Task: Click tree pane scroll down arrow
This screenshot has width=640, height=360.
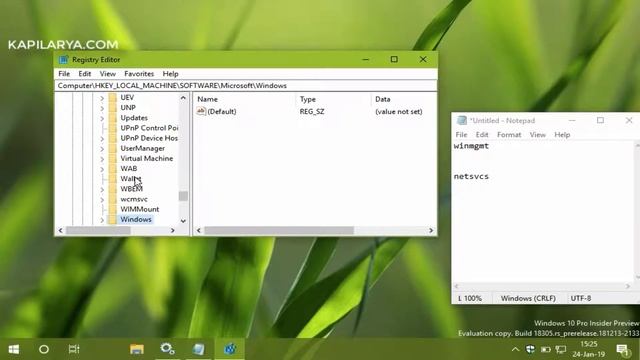Action: coord(183,221)
